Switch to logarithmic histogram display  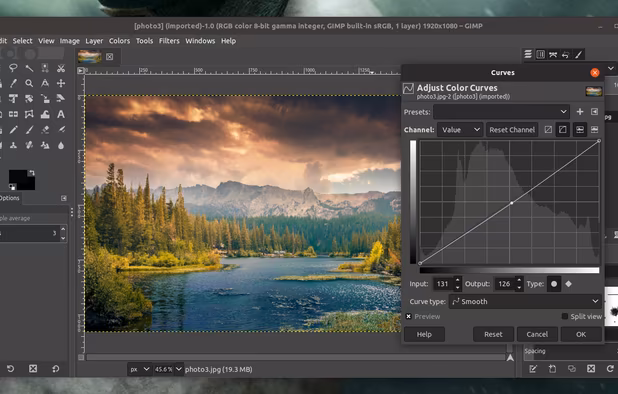(594, 130)
